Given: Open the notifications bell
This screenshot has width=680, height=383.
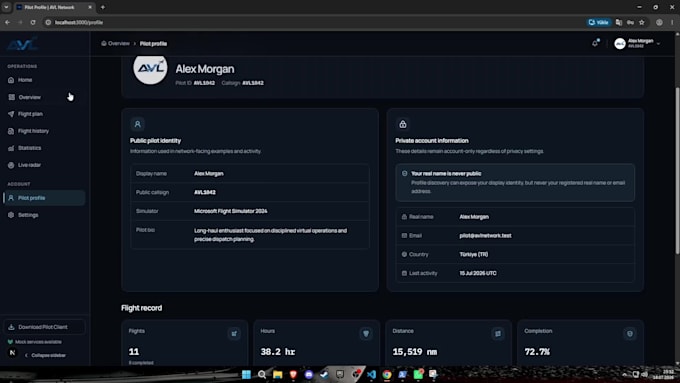Looking at the screenshot, I should (595, 43).
